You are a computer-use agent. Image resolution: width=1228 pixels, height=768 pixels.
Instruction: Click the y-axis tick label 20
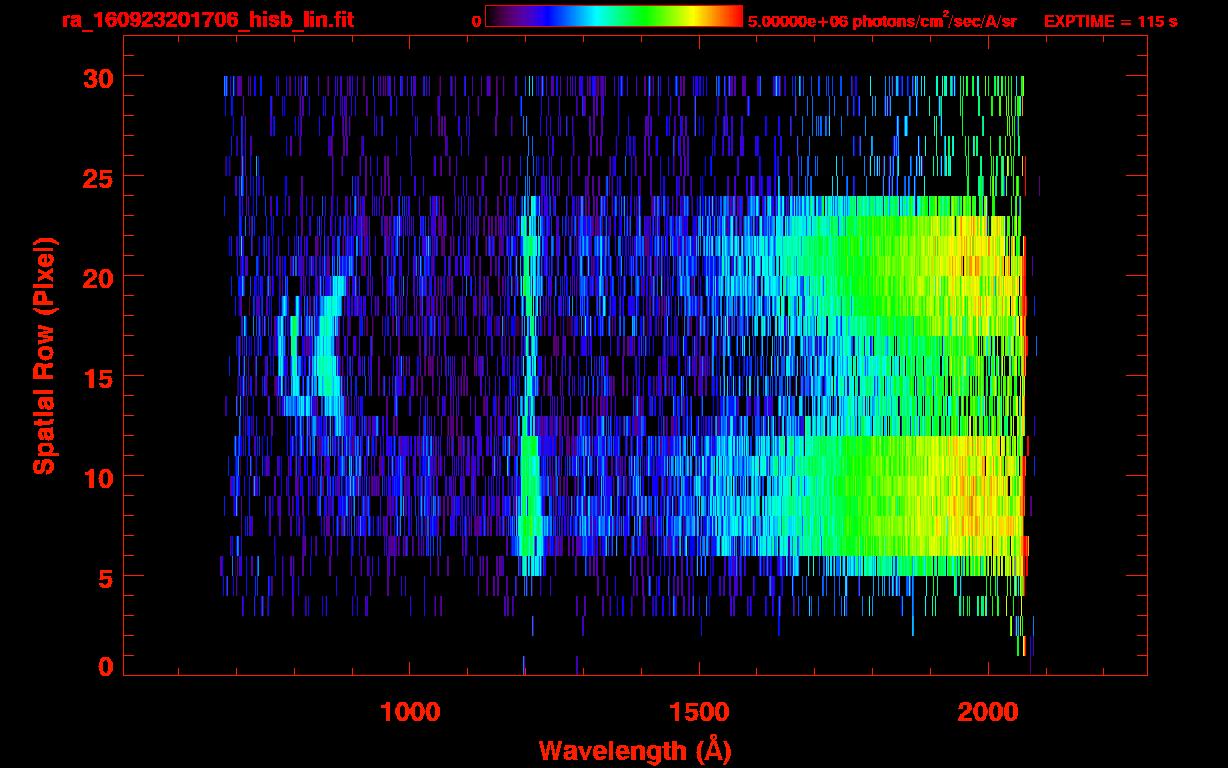(98, 277)
